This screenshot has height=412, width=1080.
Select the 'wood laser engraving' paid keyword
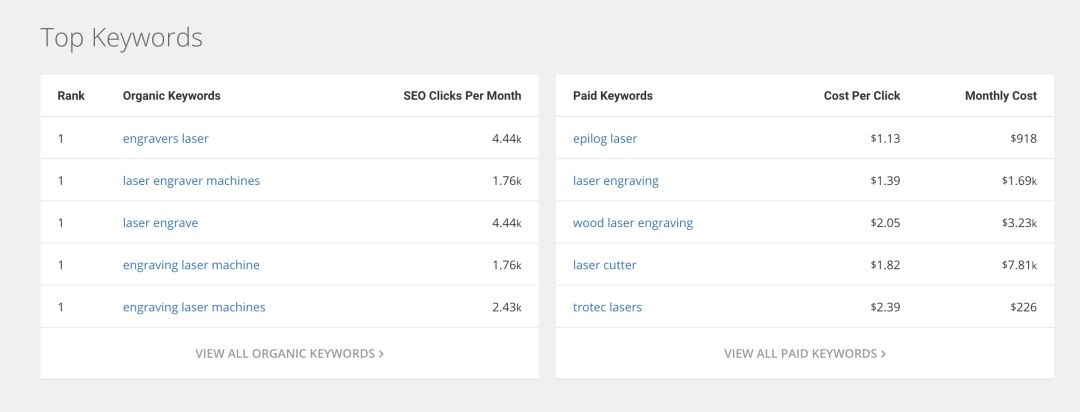pos(633,223)
